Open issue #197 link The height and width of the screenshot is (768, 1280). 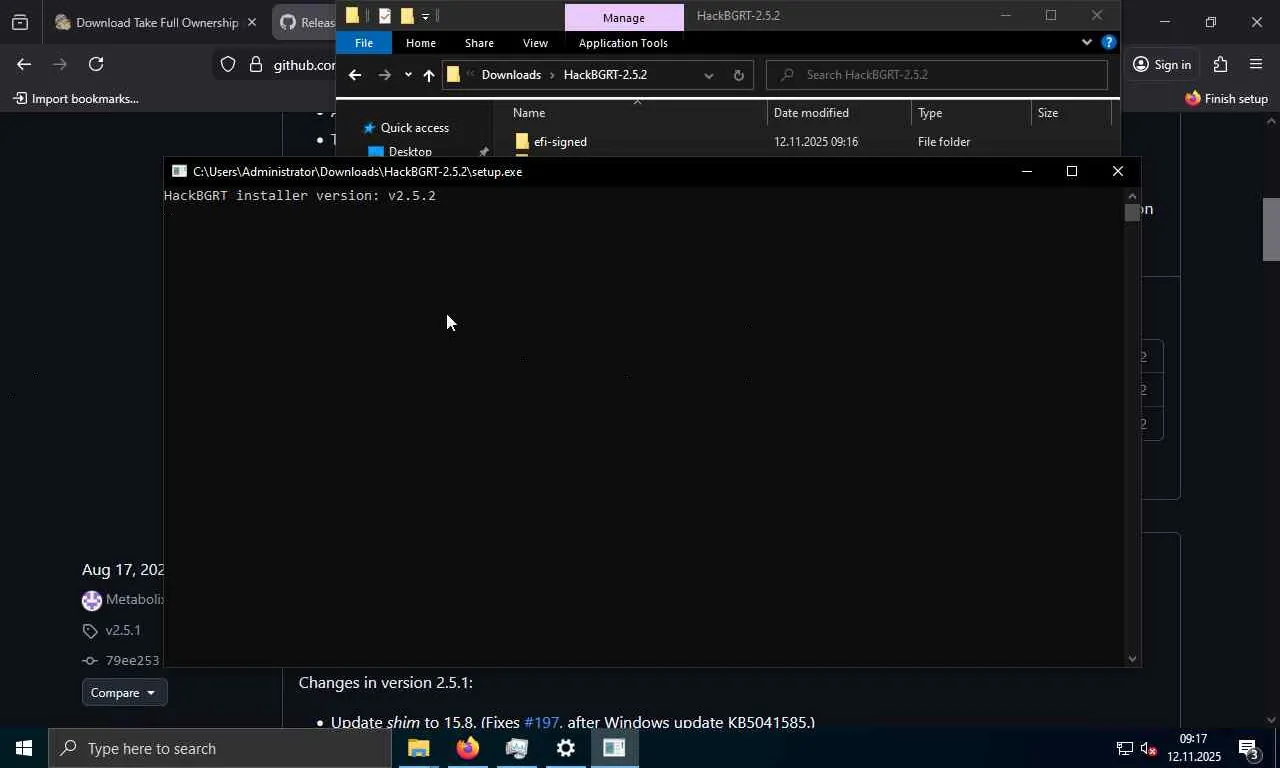coord(541,722)
